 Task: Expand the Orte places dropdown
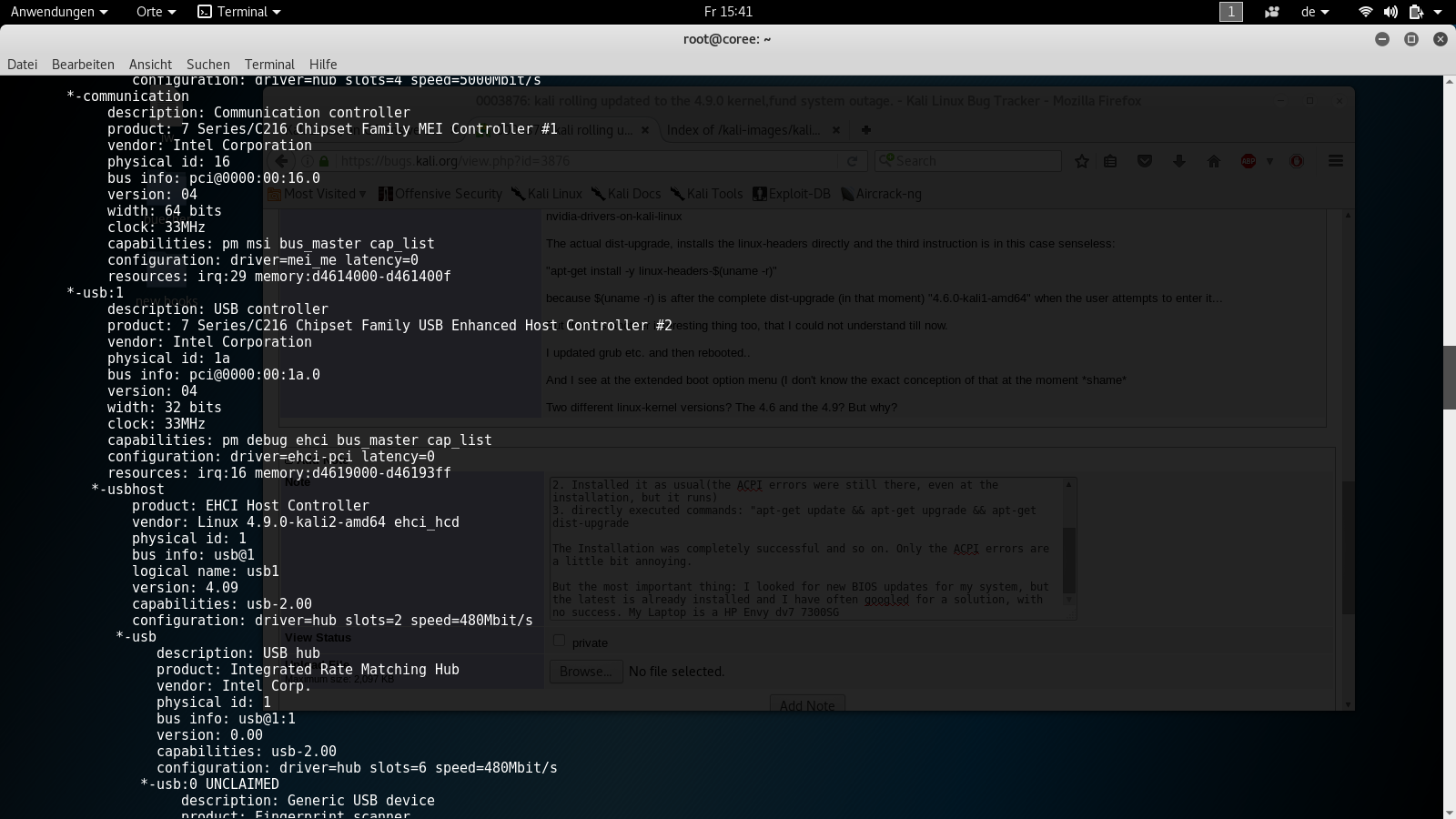click(156, 12)
